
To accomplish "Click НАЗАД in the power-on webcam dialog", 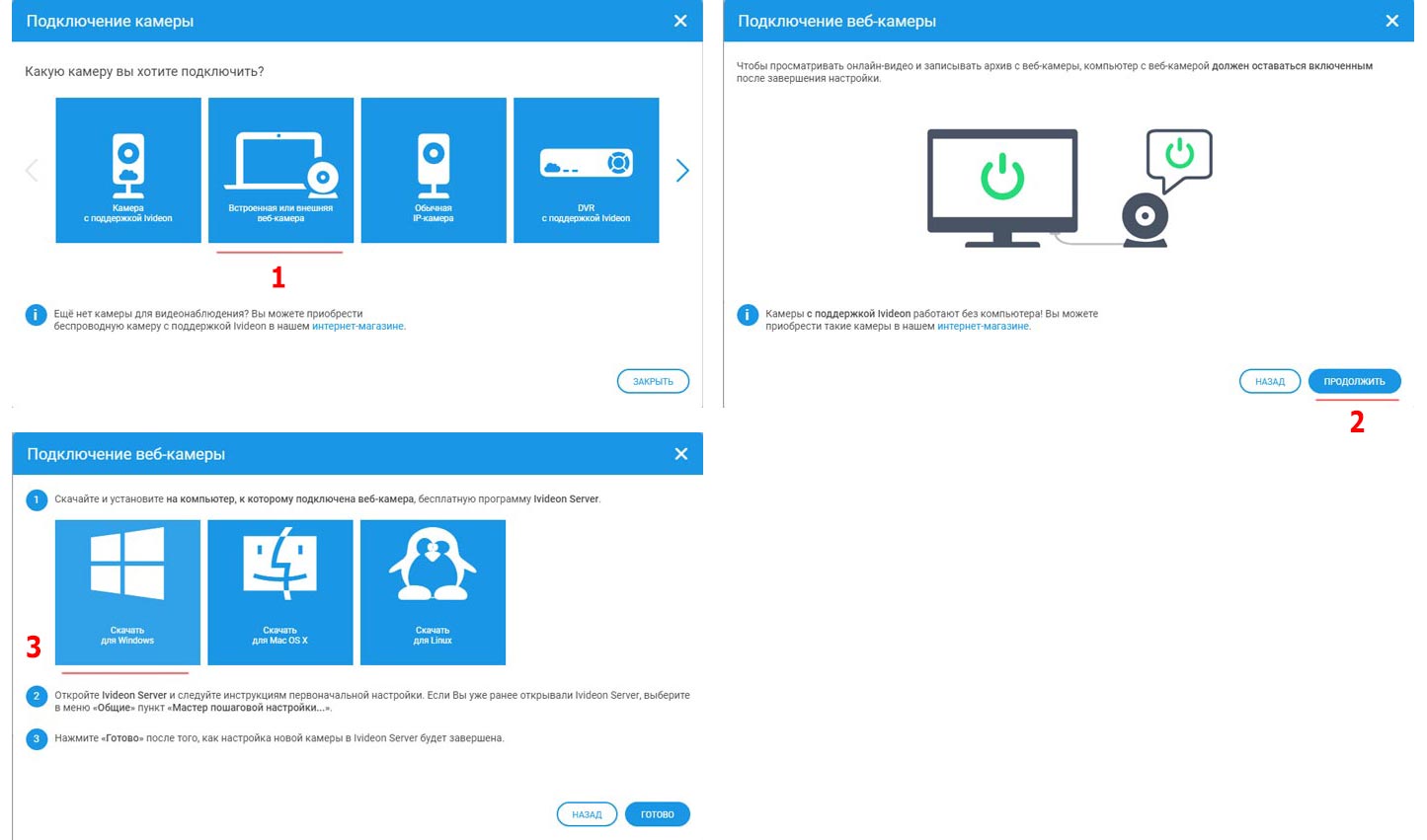I will [1269, 381].
